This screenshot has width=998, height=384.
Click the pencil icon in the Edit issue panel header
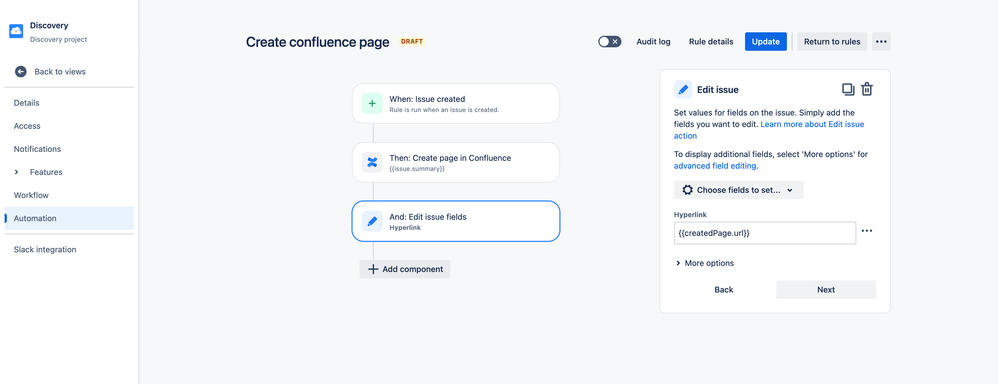pyautogui.click(x=684, y=90)
